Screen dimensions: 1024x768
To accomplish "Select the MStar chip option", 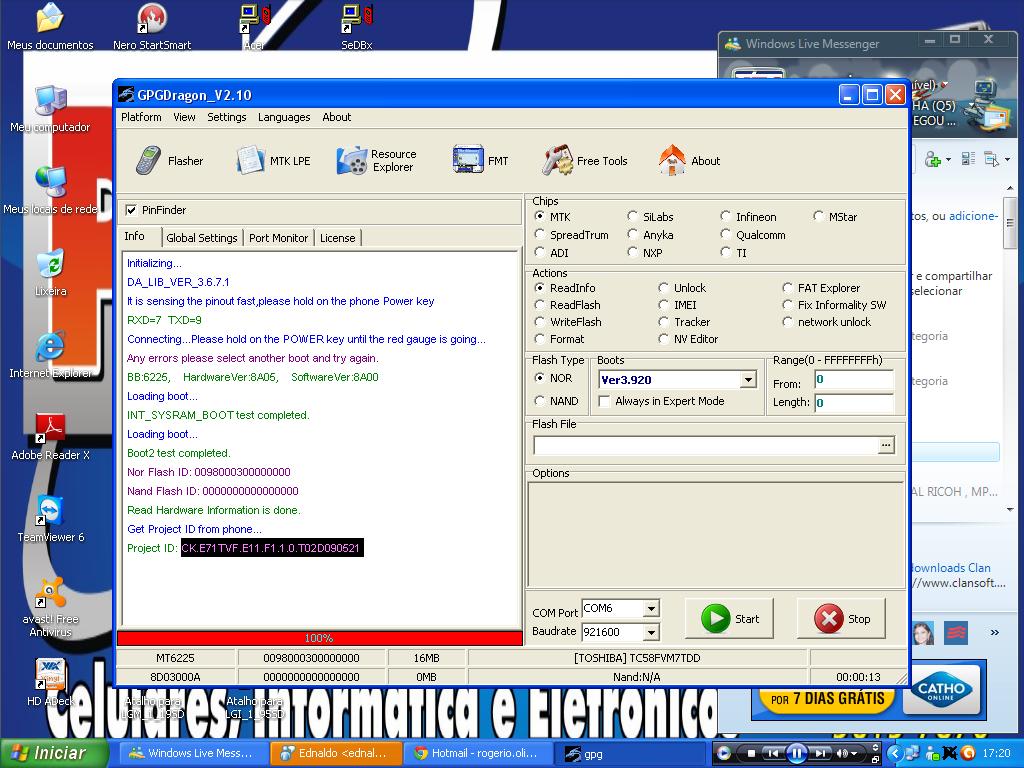I will click(x=818, y=216).
